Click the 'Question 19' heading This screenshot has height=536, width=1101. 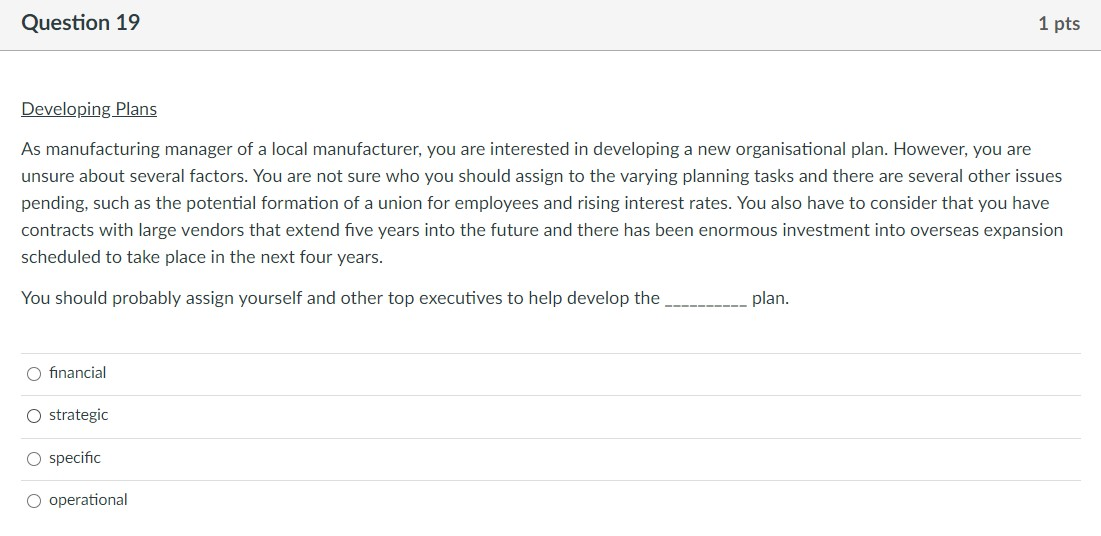point(81,23)
